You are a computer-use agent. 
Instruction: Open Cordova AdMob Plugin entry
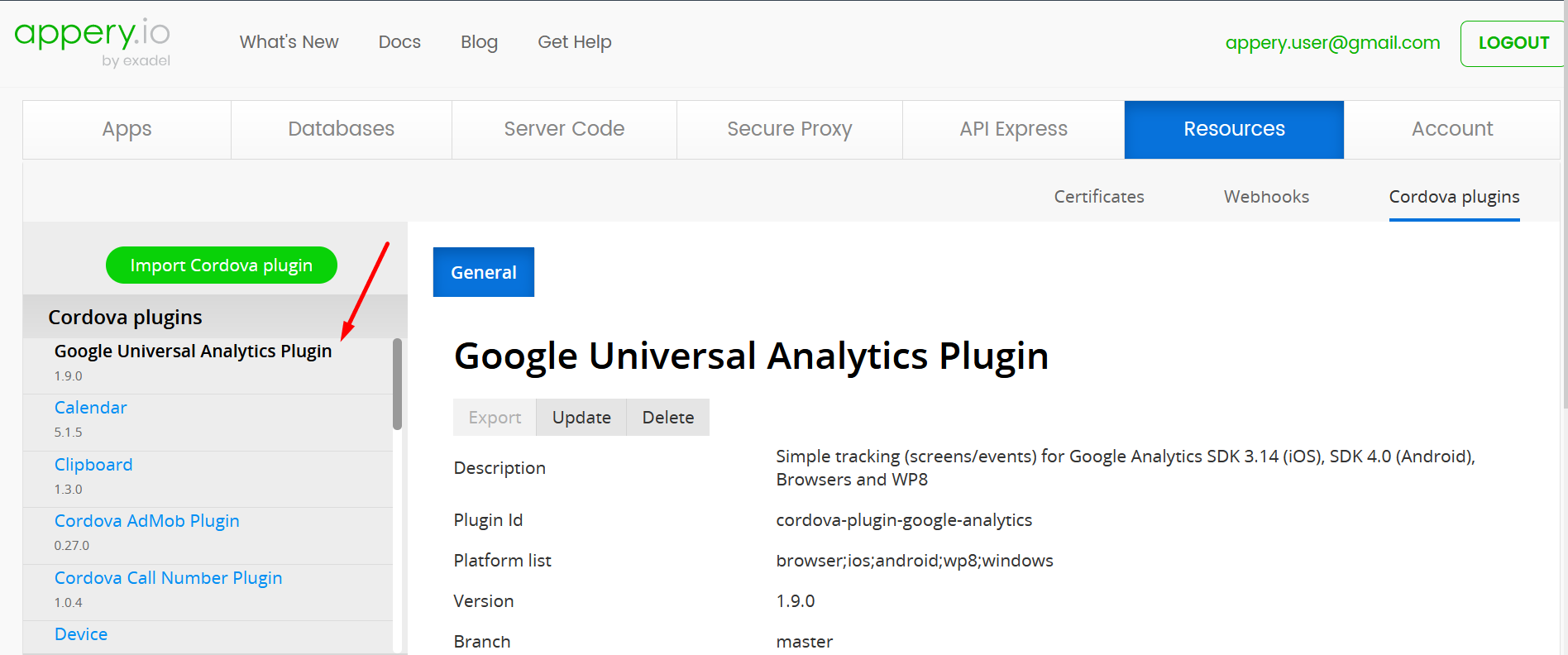coord(146,521)
